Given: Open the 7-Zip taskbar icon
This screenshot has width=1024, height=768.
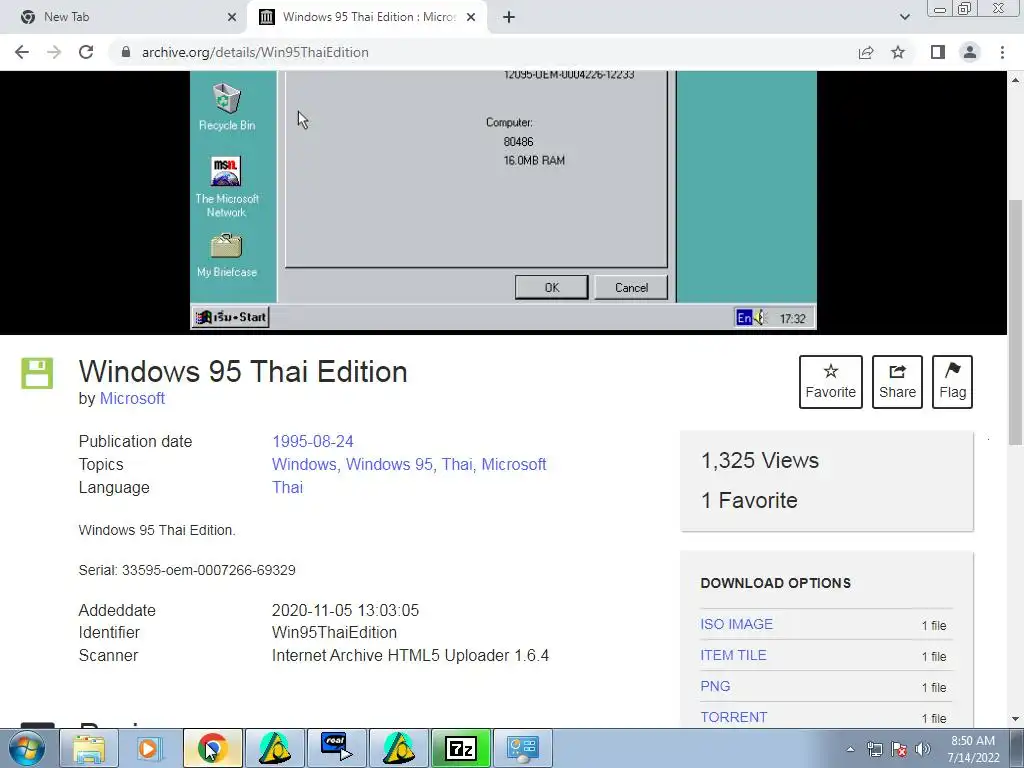Looking at the screenshot, I should tap(460, 748).
